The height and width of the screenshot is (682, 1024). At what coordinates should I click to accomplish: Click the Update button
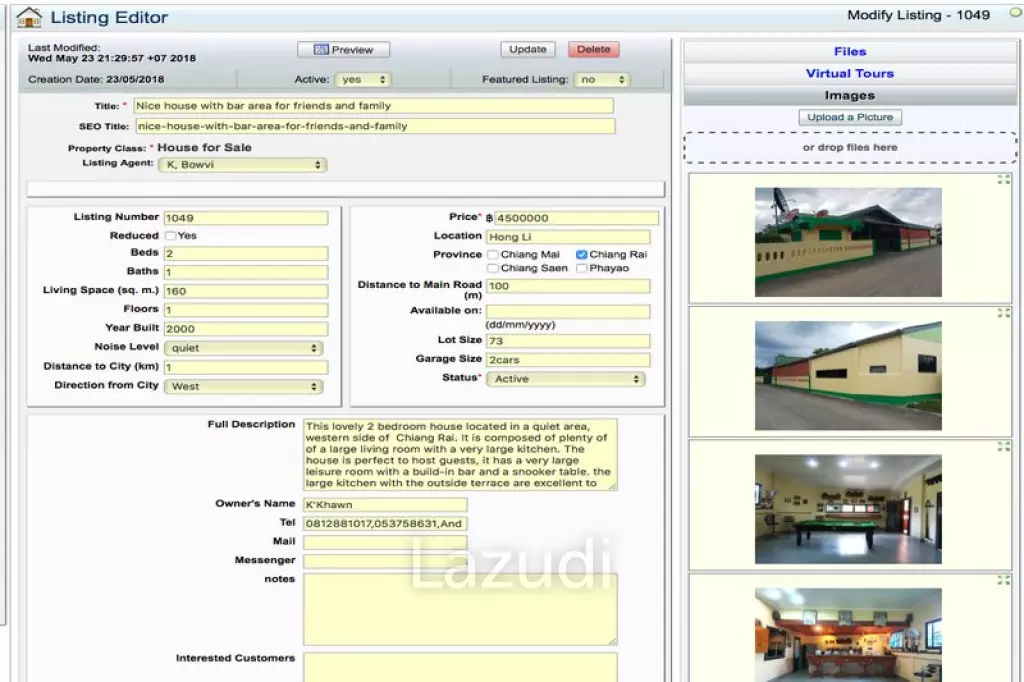pos(528,50)
